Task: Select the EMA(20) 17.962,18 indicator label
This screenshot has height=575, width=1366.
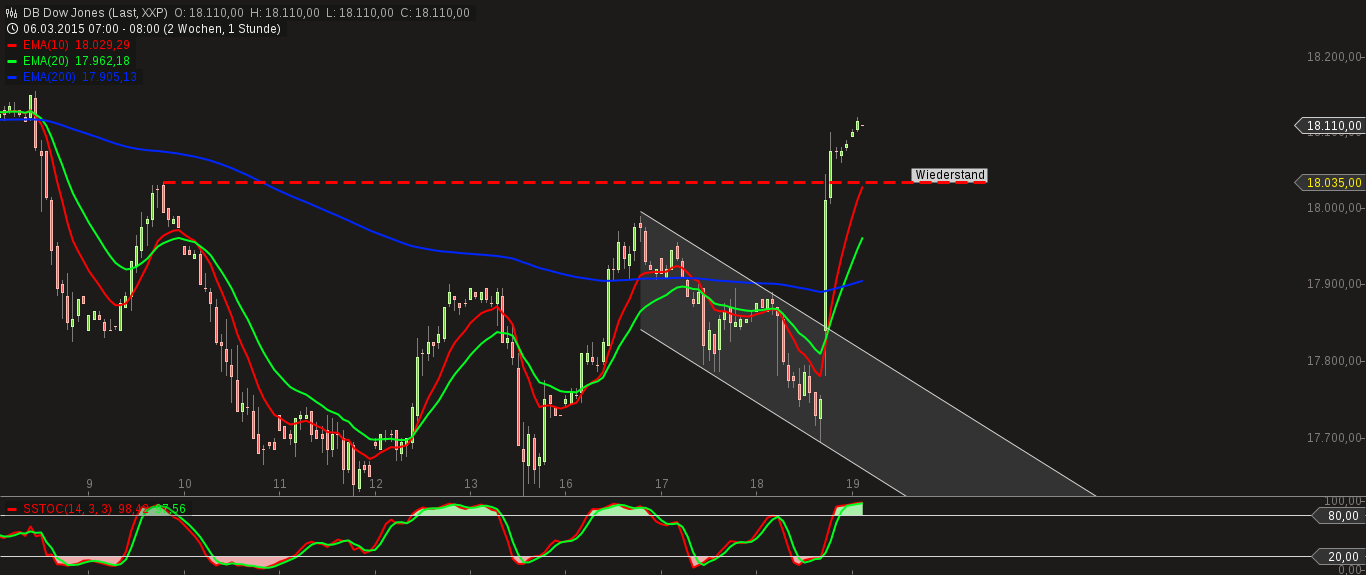Action: click(77, 61)
